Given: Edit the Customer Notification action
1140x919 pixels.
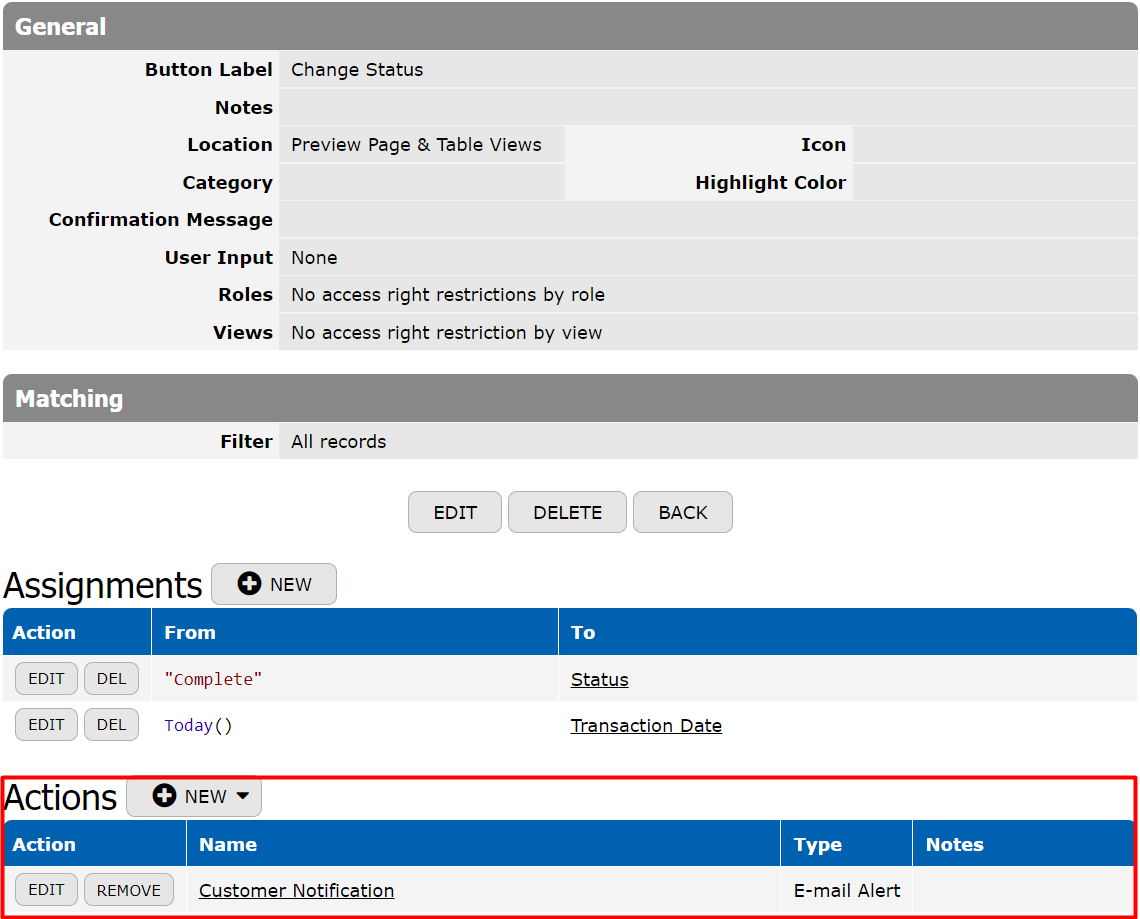Looking at the screenshot, I should 46,890.
